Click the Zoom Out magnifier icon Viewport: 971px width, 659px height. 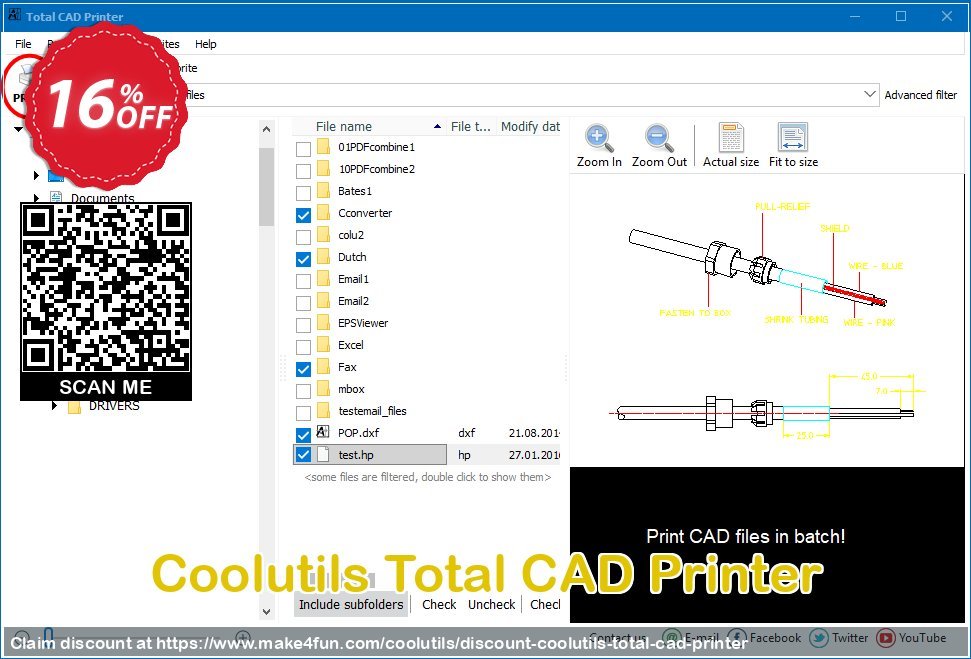[x=659, y=137]
